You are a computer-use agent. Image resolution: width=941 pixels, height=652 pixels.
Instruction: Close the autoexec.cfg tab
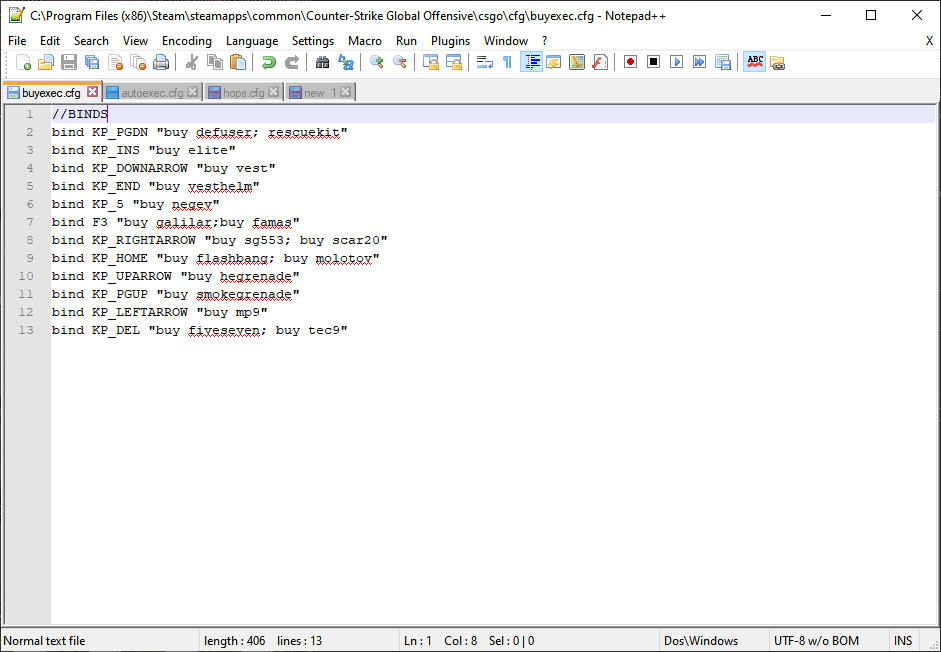click(x=193, y=92)
